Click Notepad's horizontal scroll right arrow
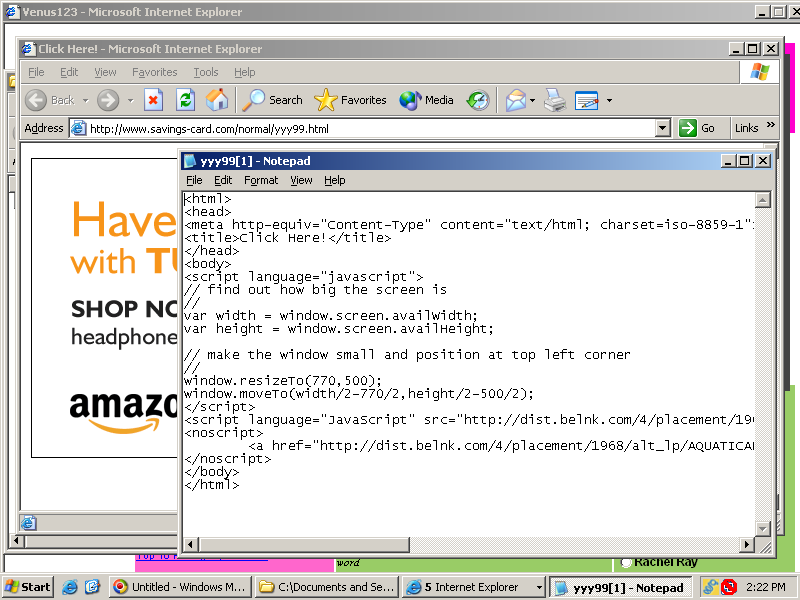Screen dimensions: 800x600 [x=747, y=544]
